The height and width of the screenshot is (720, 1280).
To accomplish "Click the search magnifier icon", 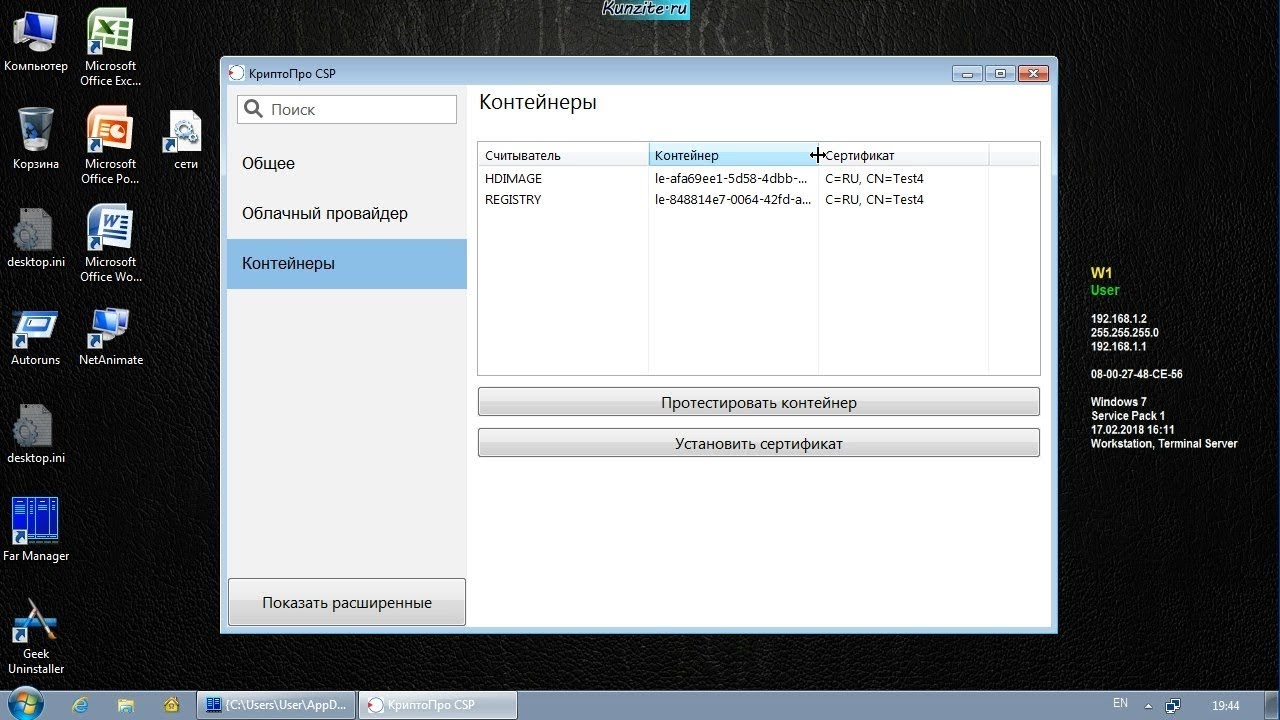I will pyautogui.click(x=254, y=109).
